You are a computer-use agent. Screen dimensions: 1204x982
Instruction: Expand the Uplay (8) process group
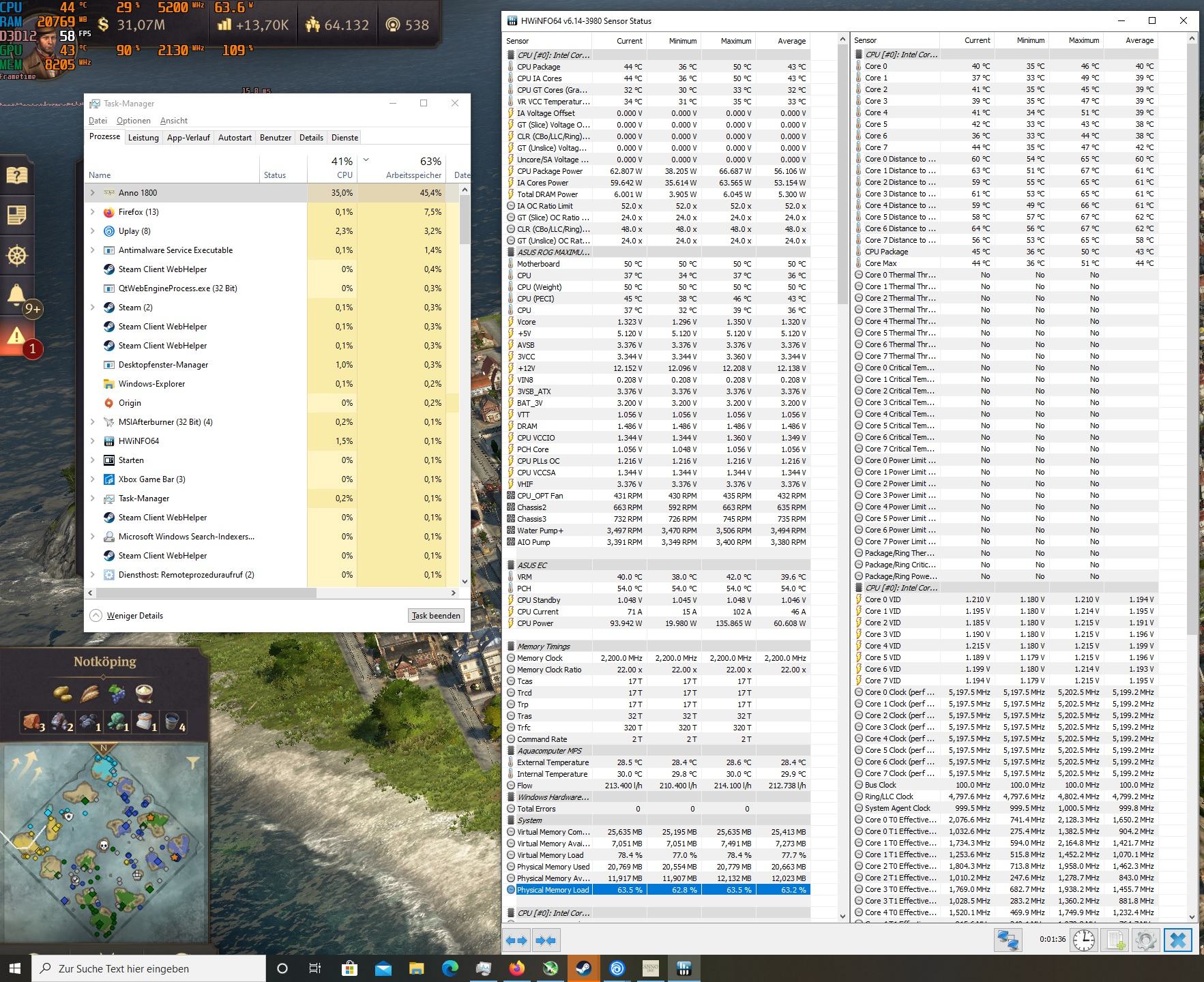pos(93,231)
